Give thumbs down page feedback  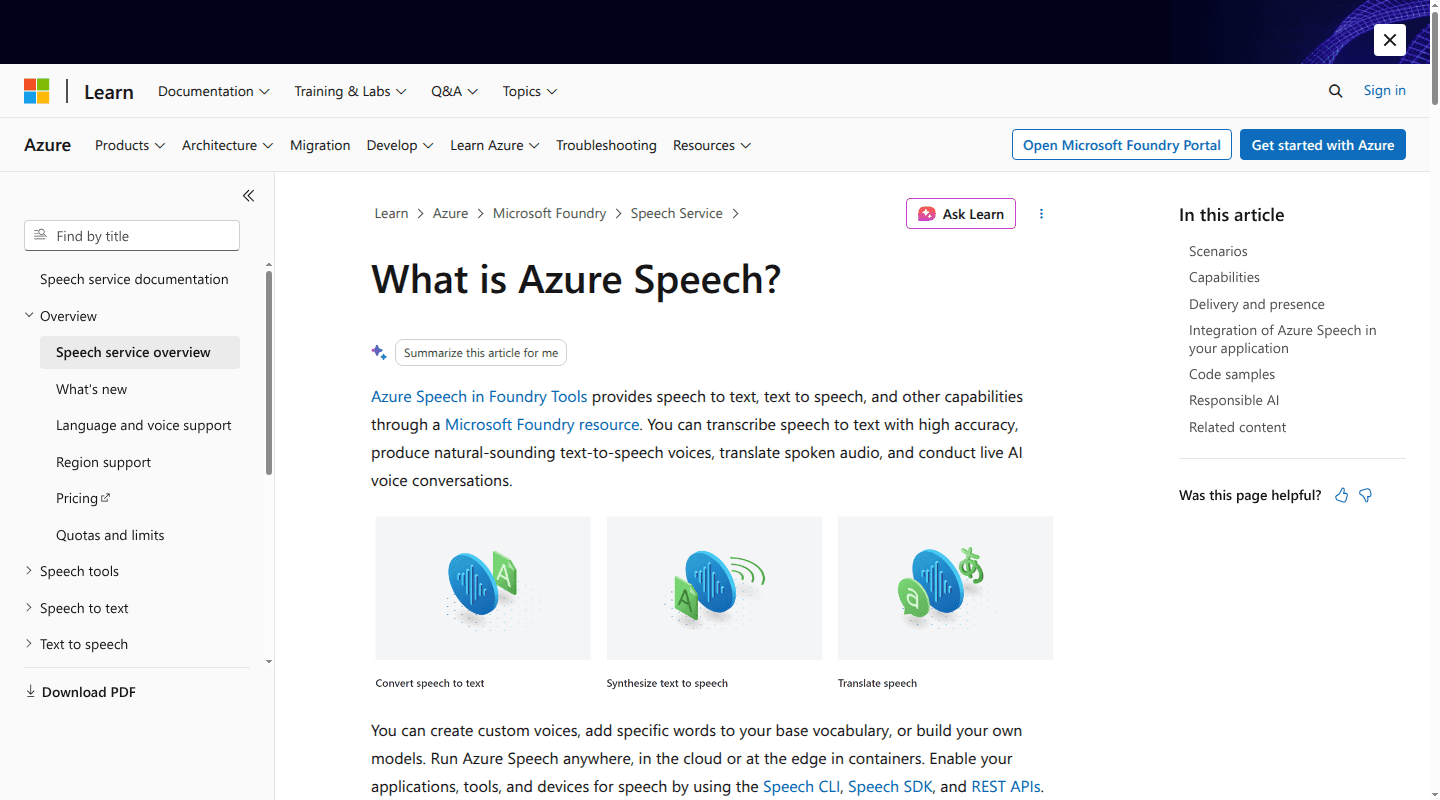pyautogui.click(x=1366, y=495)
